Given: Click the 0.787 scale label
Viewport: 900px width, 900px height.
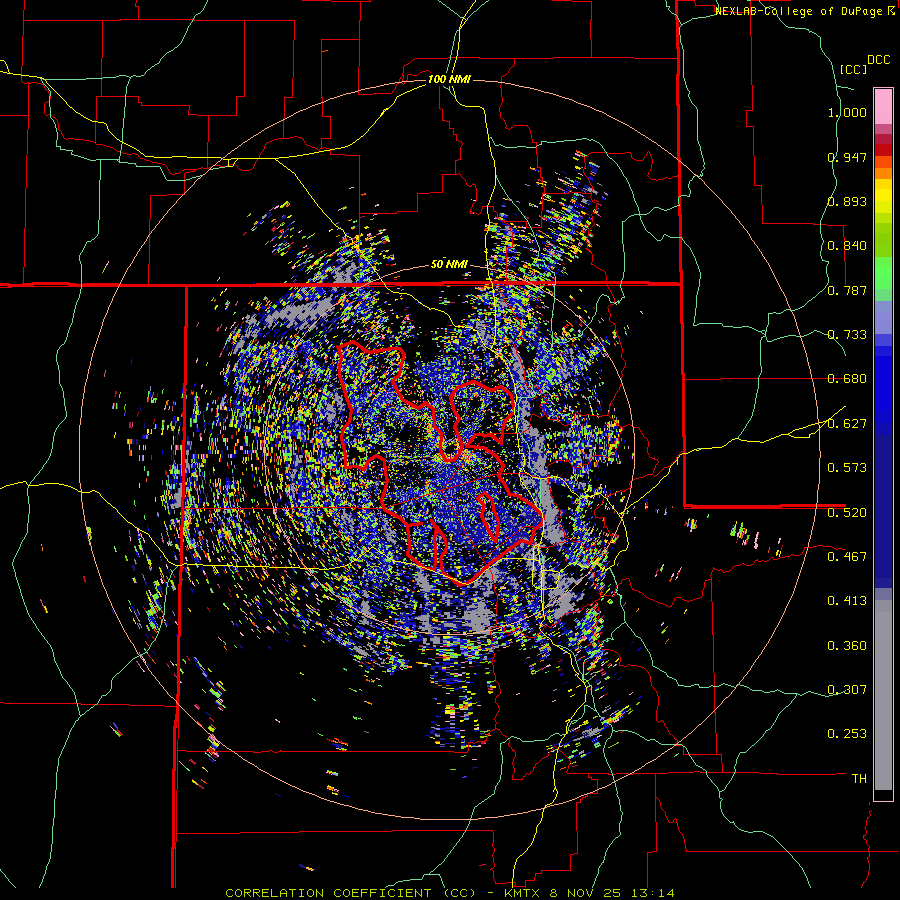Looking at the screenshot, I should tap(847, 290).
